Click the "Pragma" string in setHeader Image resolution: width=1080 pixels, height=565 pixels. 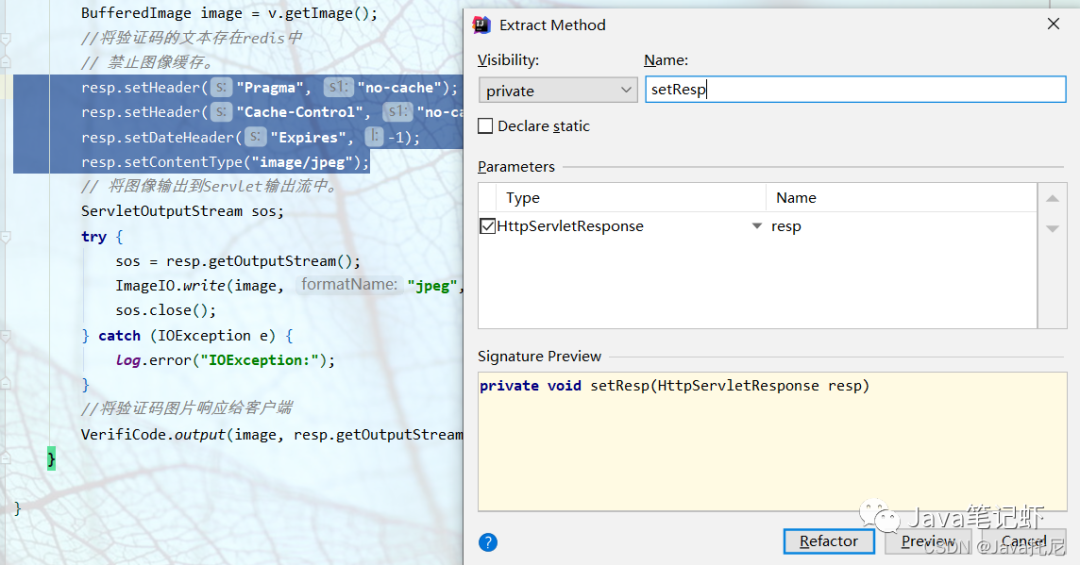(x=270, y=88)
